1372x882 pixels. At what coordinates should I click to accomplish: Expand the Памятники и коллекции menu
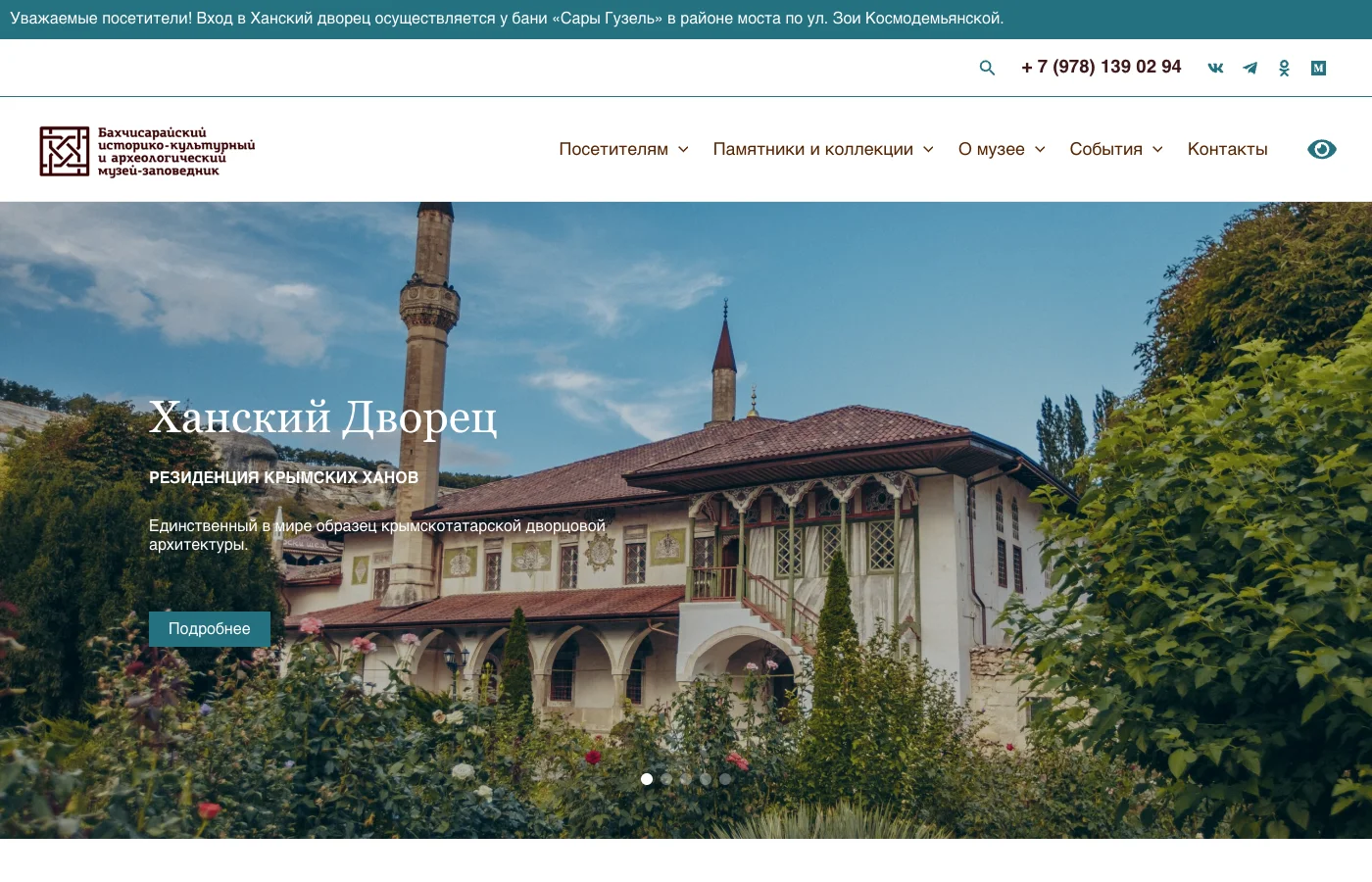pyautogui.click(x=823, y=149)
